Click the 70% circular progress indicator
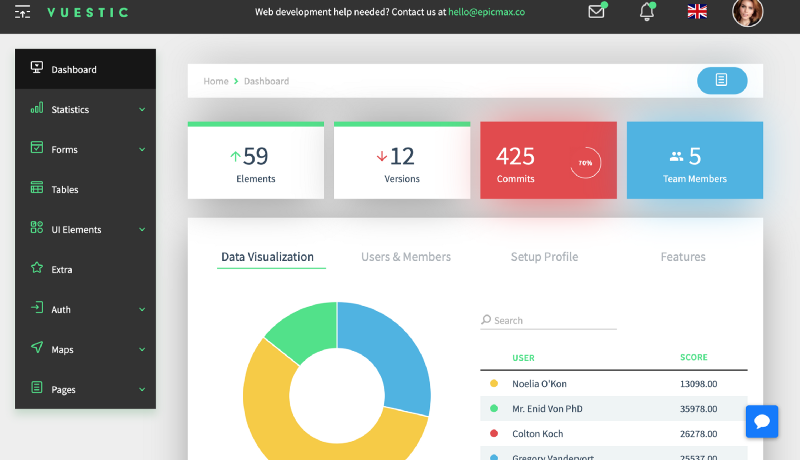Viewport: 800px width, 460px height. [x=585, y=163]
